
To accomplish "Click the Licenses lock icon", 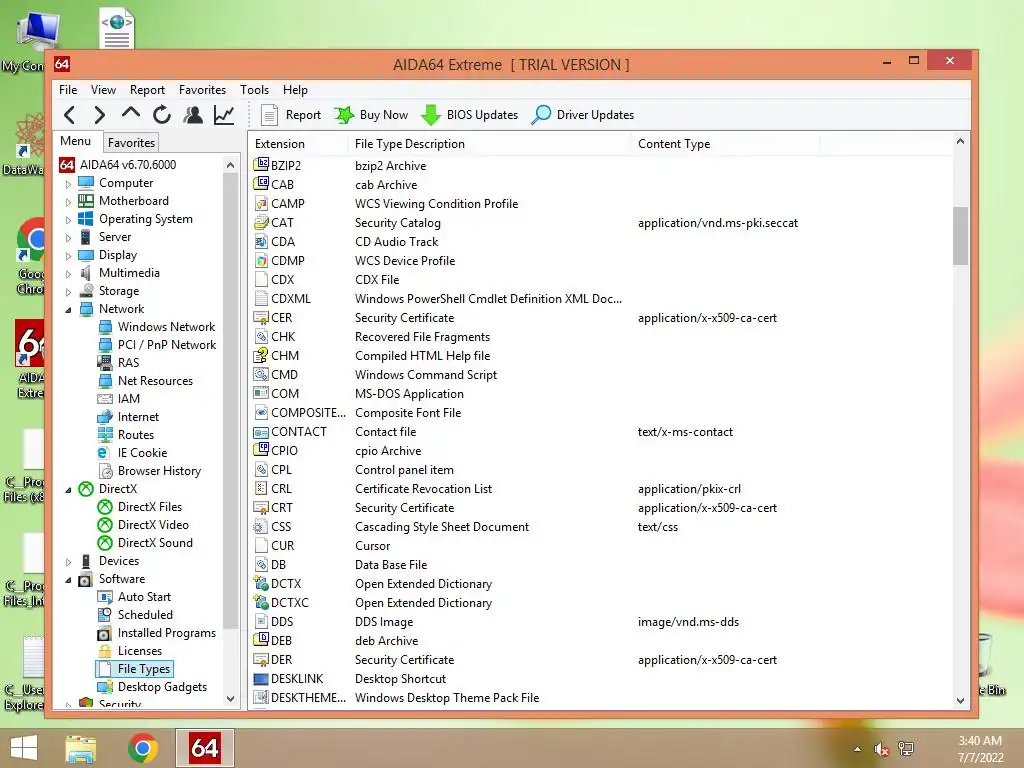I will 104,651.
